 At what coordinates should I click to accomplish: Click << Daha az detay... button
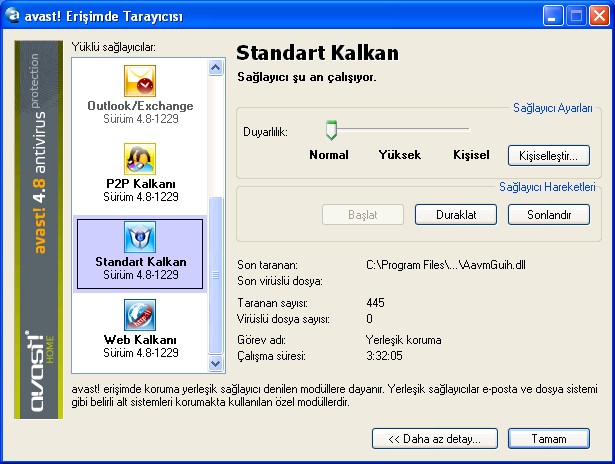click(x=435, y=439)
